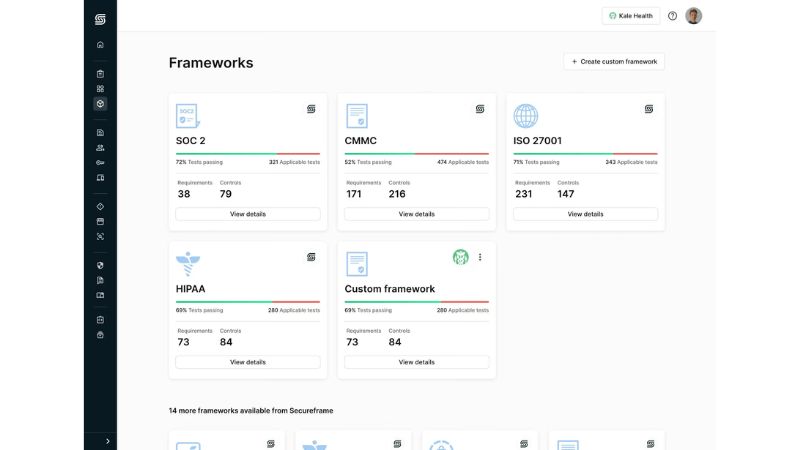The width and height of the screenshot is (800, 450).
Task: Click the Secureframe badge on SOC 2 card
Action: [x=311, y=109]
